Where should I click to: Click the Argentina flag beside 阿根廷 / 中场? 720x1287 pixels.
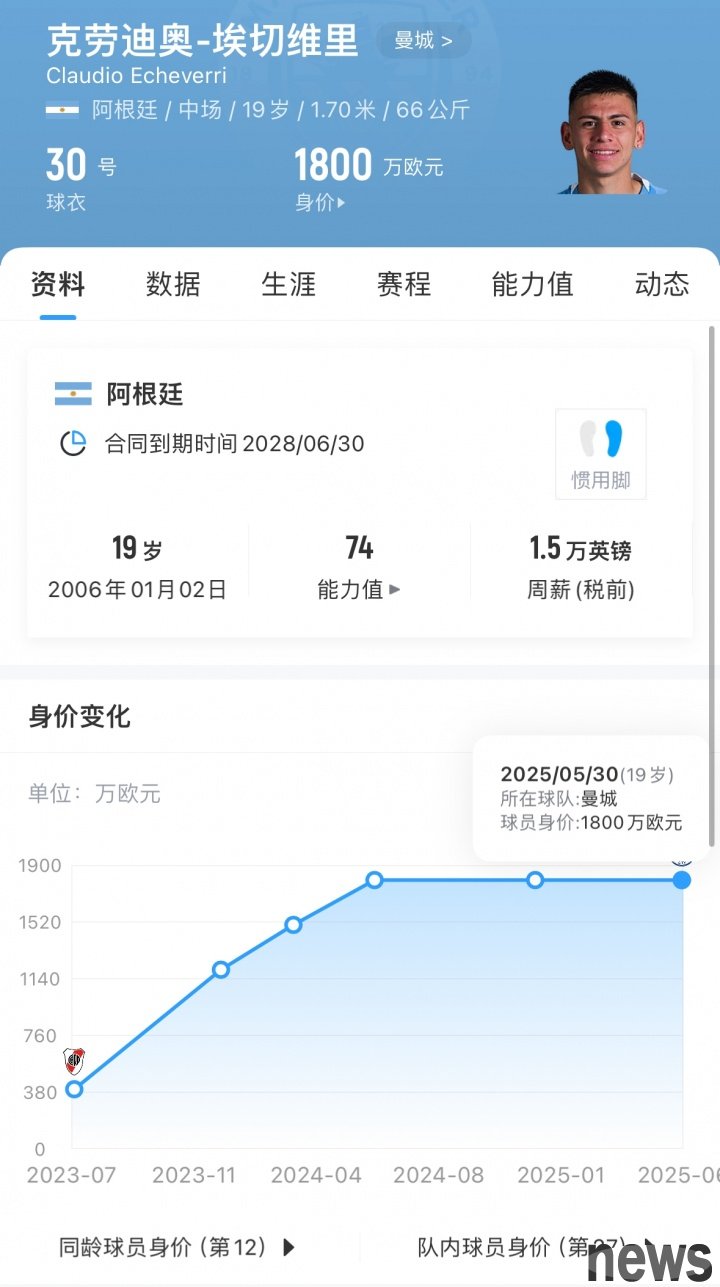pos(62,110)
